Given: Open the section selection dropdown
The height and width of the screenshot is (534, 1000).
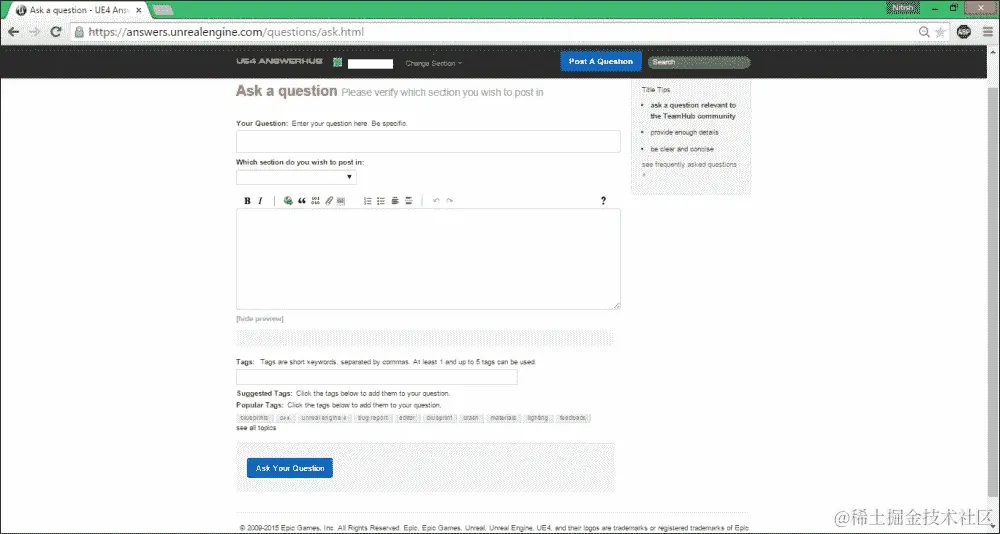Looking at the screenshot, I should 296,177.
